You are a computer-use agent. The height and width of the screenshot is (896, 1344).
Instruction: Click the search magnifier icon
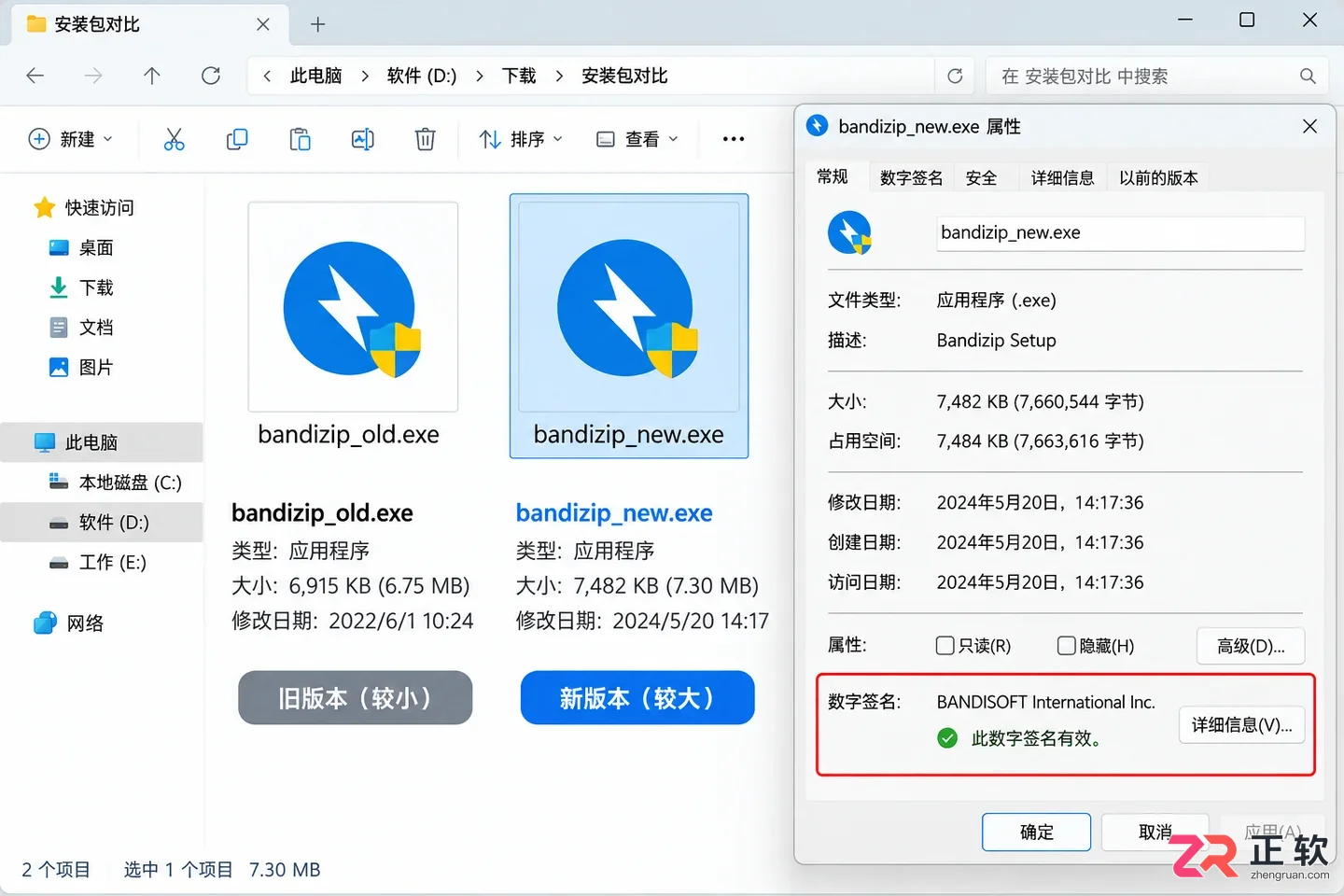click(x=1308, y=76)
